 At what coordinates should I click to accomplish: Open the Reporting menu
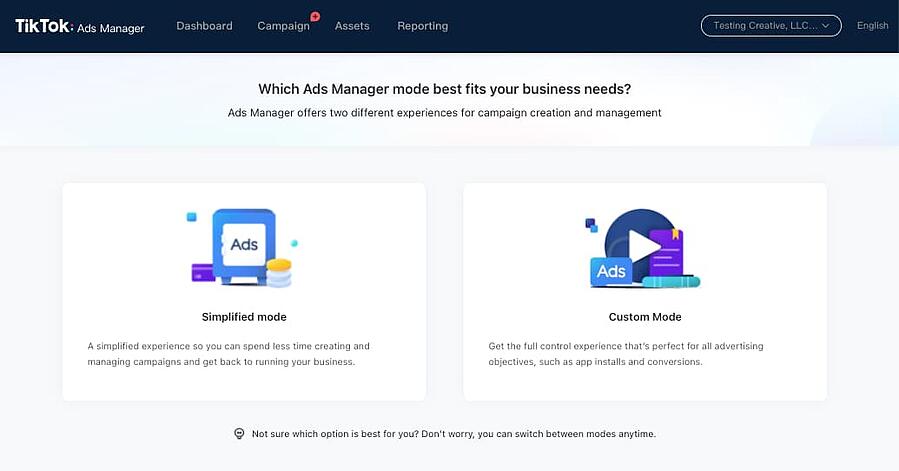423,26
